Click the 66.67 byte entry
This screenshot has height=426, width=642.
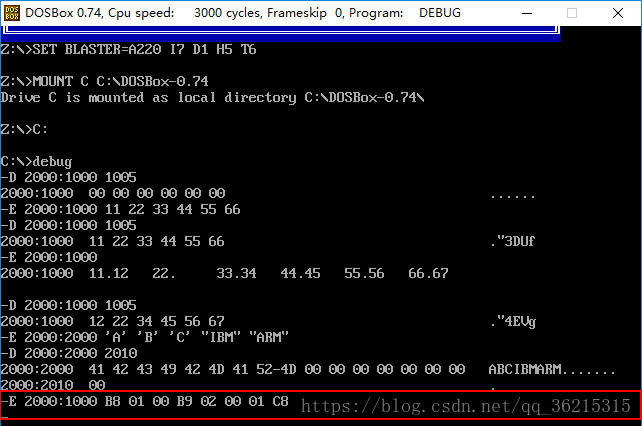click(x=428, y=272)
